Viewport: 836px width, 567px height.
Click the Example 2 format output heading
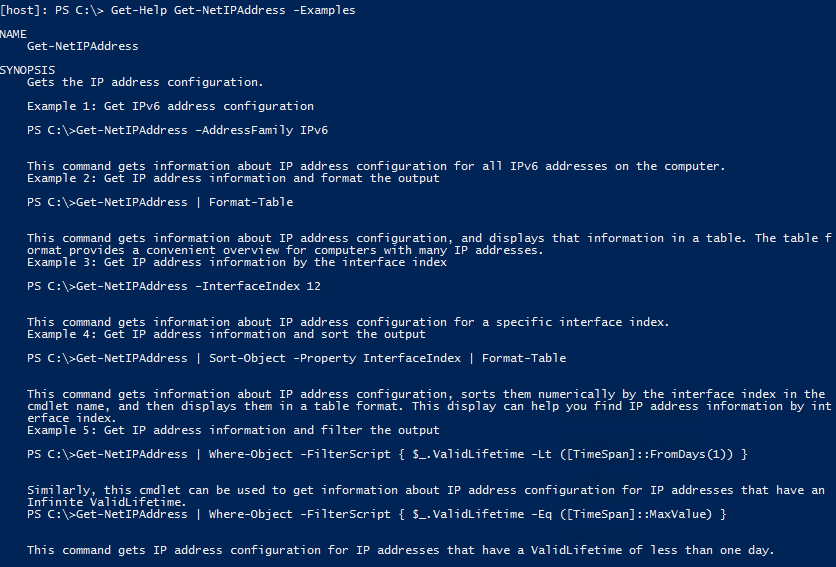click(x=233, y=178)
